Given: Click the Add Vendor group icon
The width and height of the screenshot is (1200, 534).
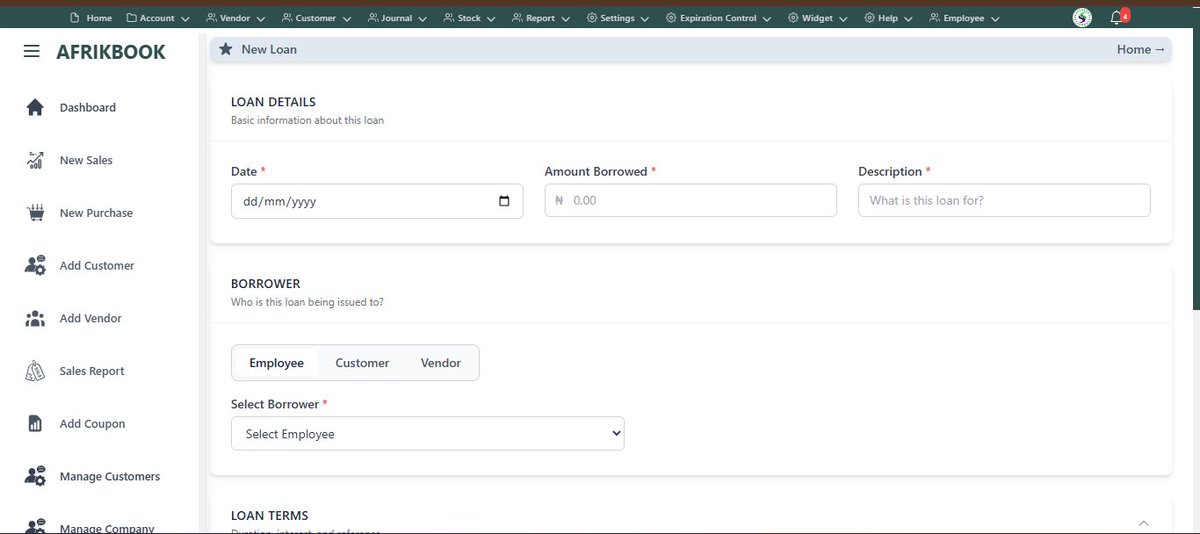Looking at the screenshot, I should 35,318.
